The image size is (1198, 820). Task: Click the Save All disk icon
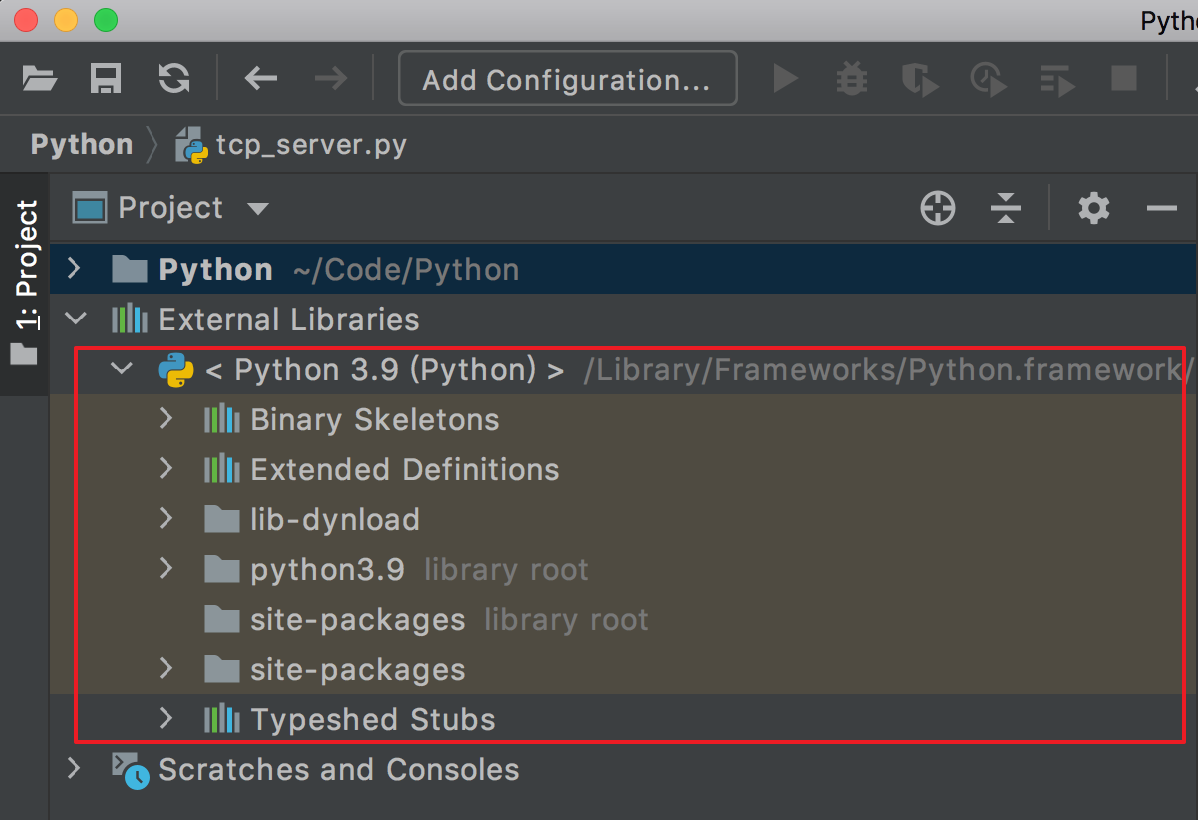click(106, 78)
